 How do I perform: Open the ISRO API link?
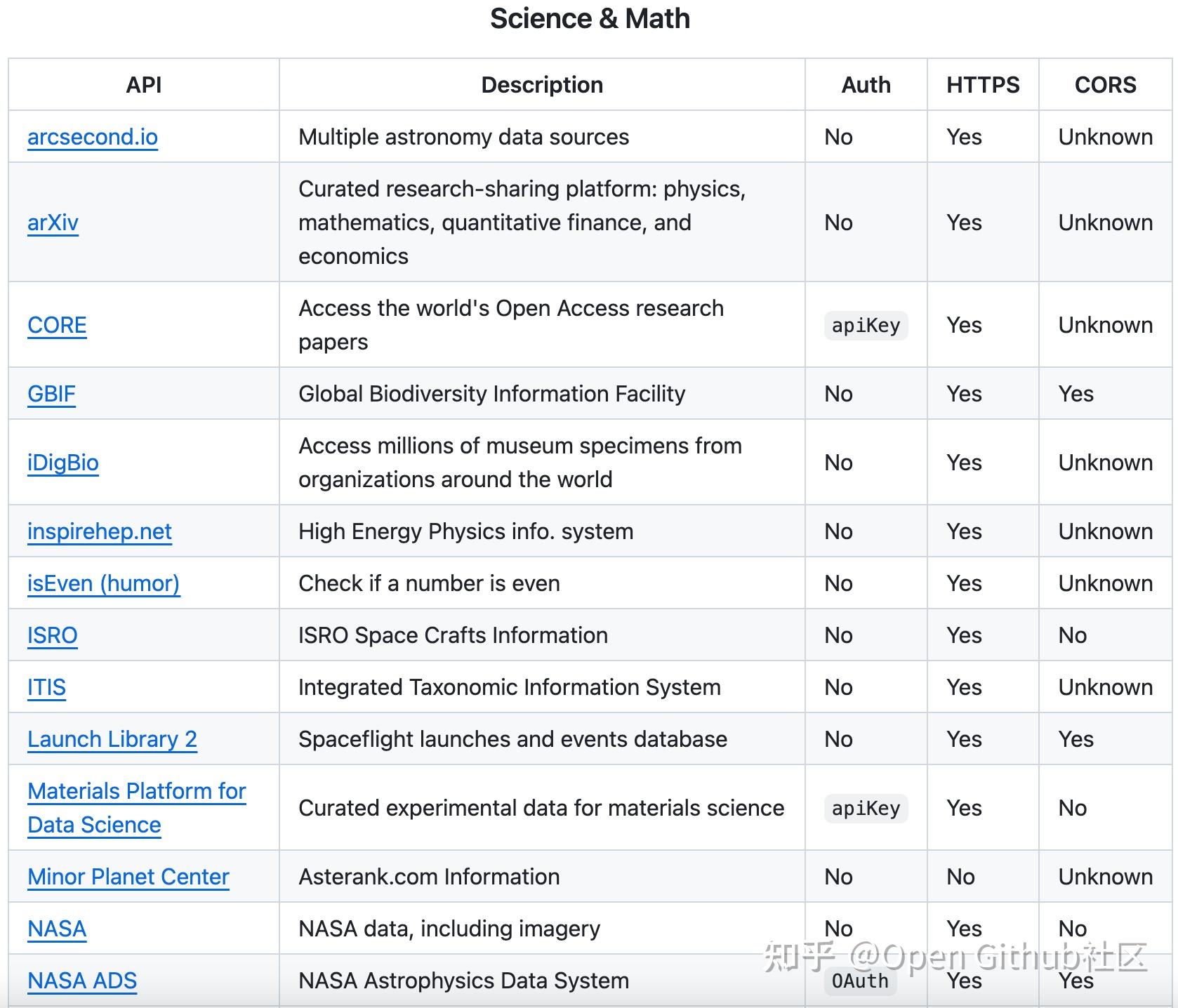(x=52, y=635)
